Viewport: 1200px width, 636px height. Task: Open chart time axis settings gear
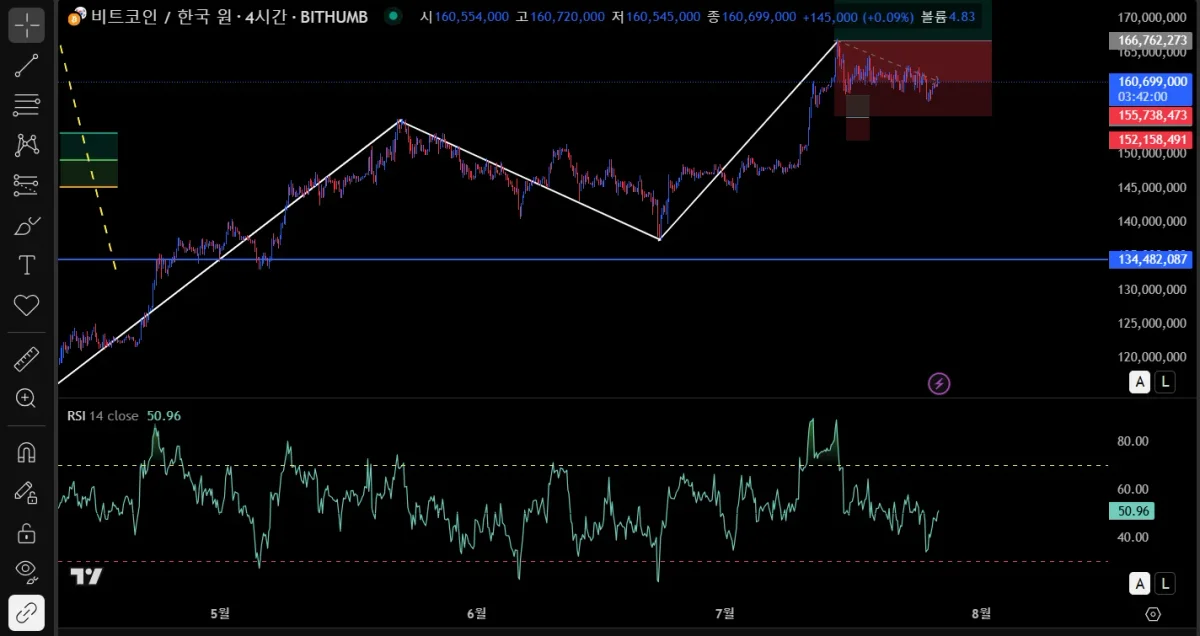point(1152,614)
